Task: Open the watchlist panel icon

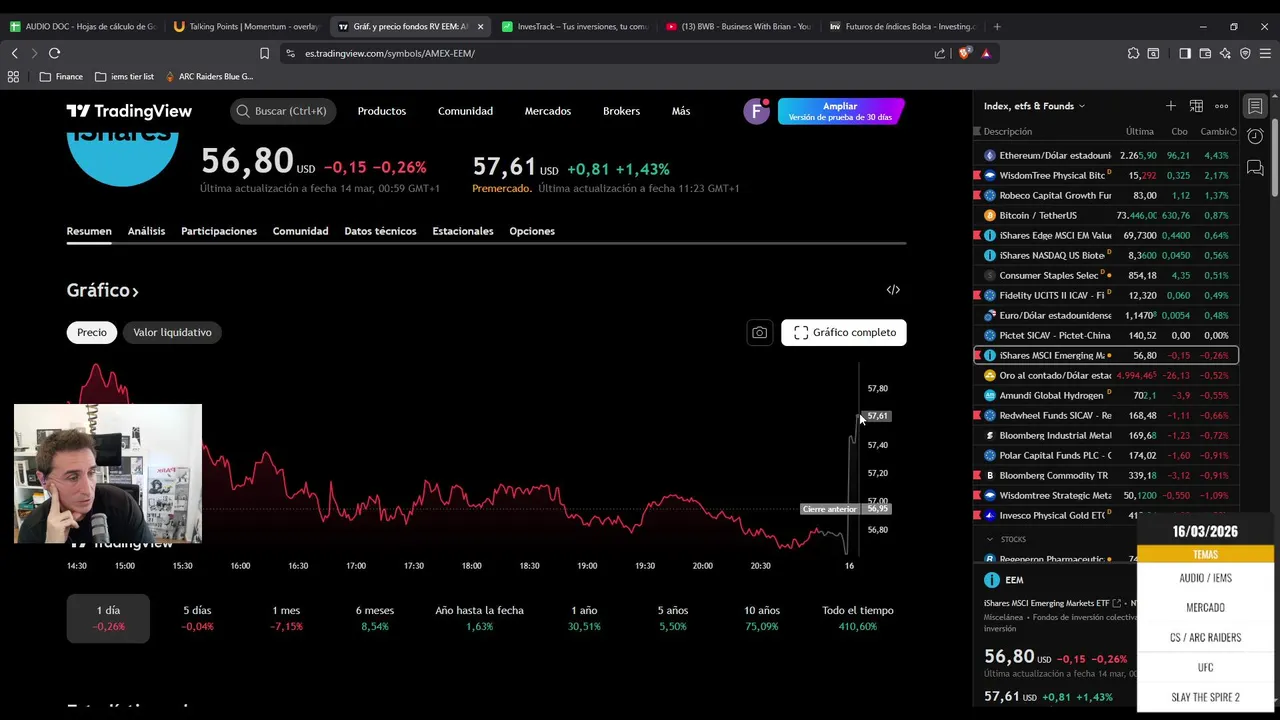Action: tap(1255, 106)
